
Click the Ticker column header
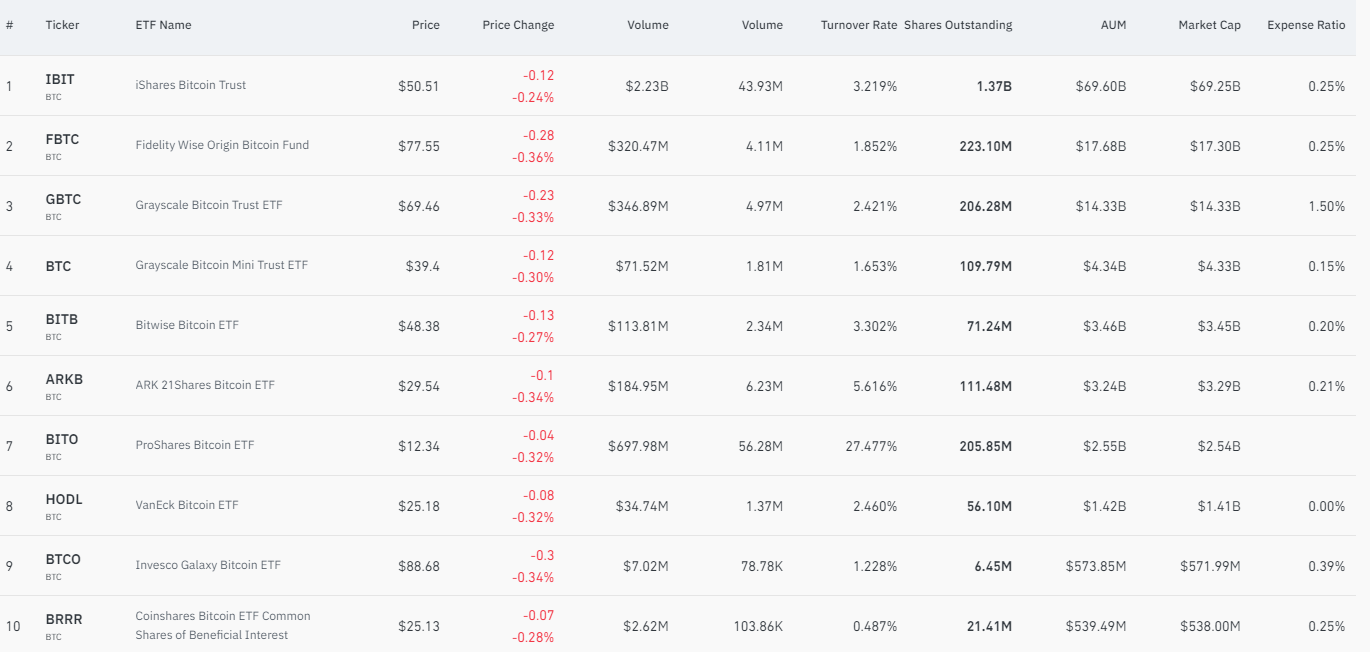click(62, 25)
